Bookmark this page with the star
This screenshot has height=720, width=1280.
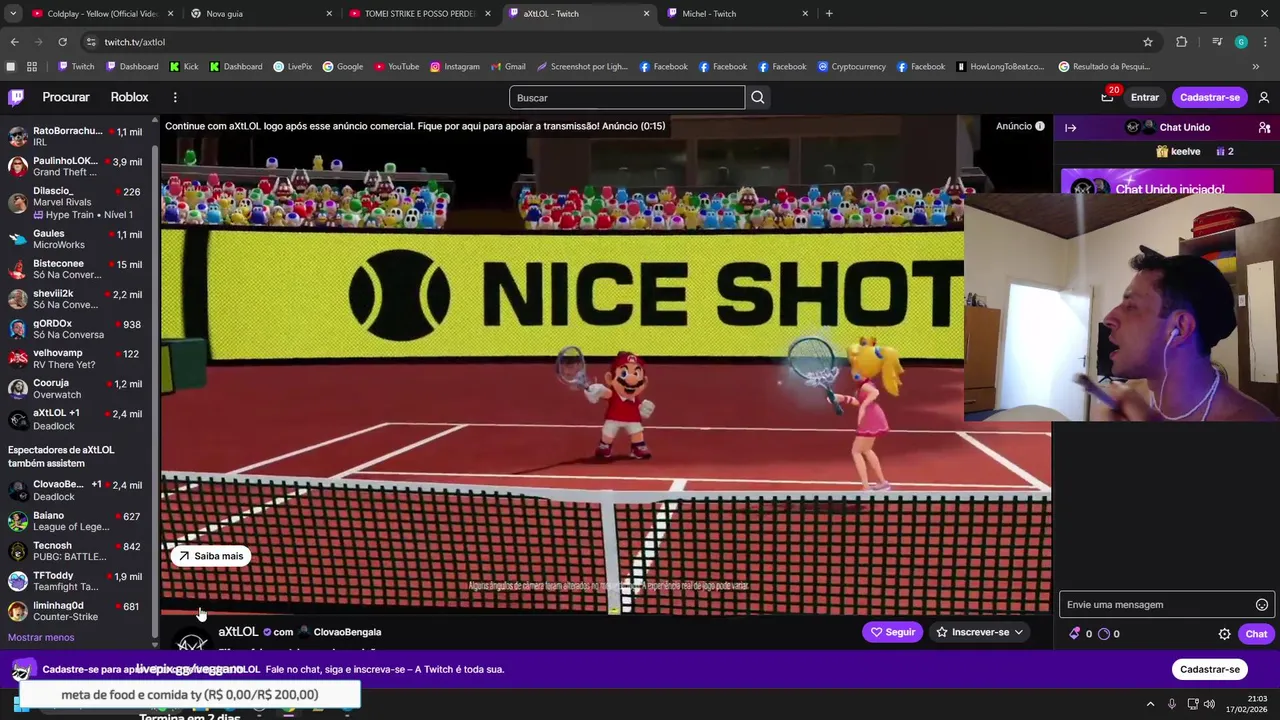[1148, 42]
